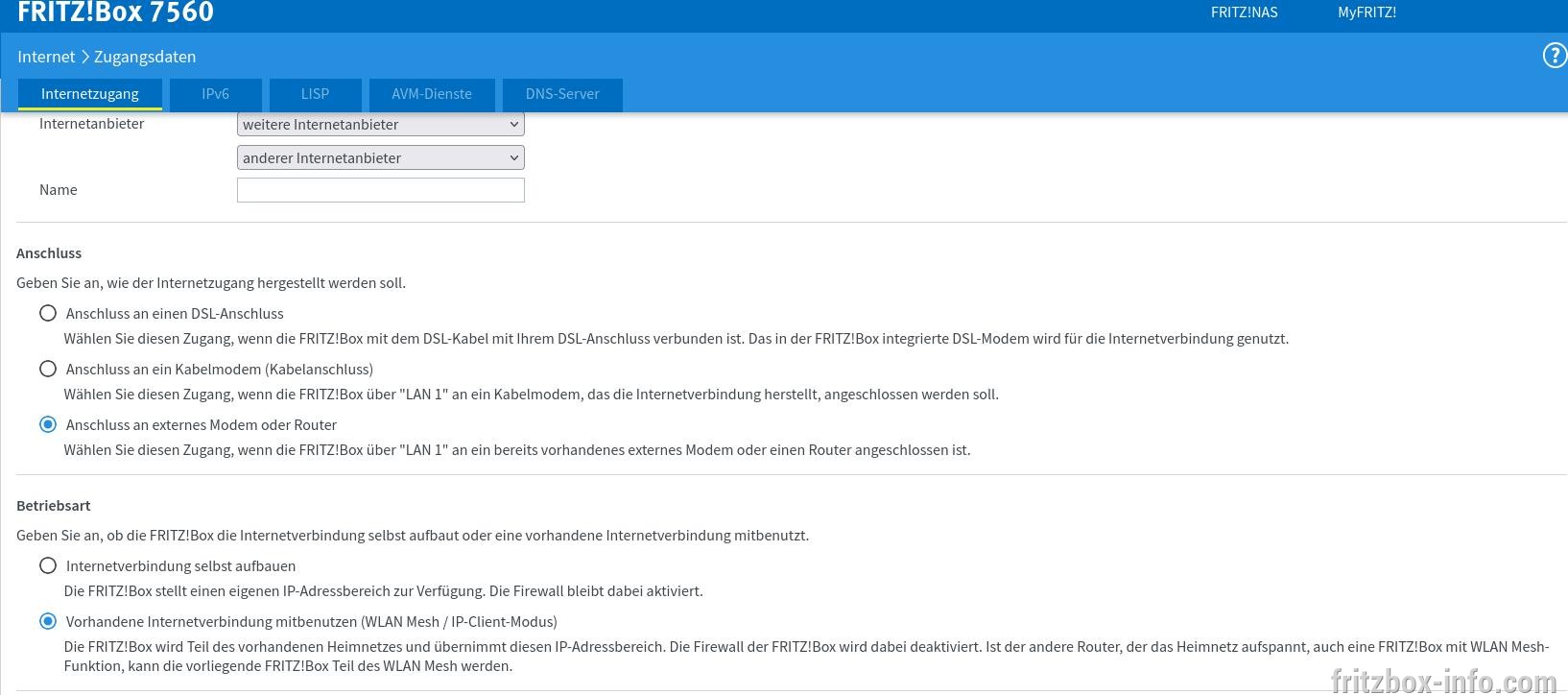Switch to the Internetzugang tab
Viewport: 1568px width, 695px height.
(x=90, y=94)
